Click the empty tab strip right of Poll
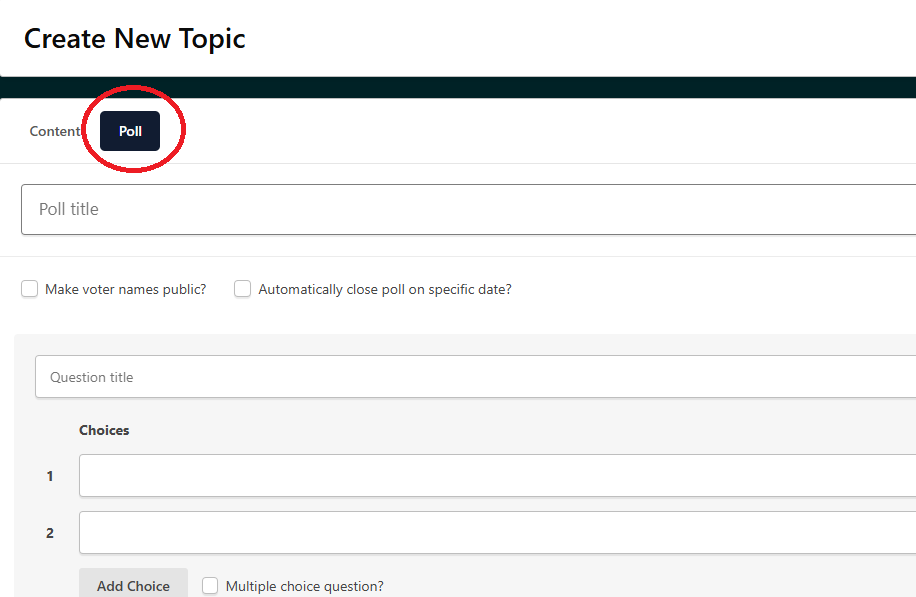This screenshot has height=597, width=916. 550,131
